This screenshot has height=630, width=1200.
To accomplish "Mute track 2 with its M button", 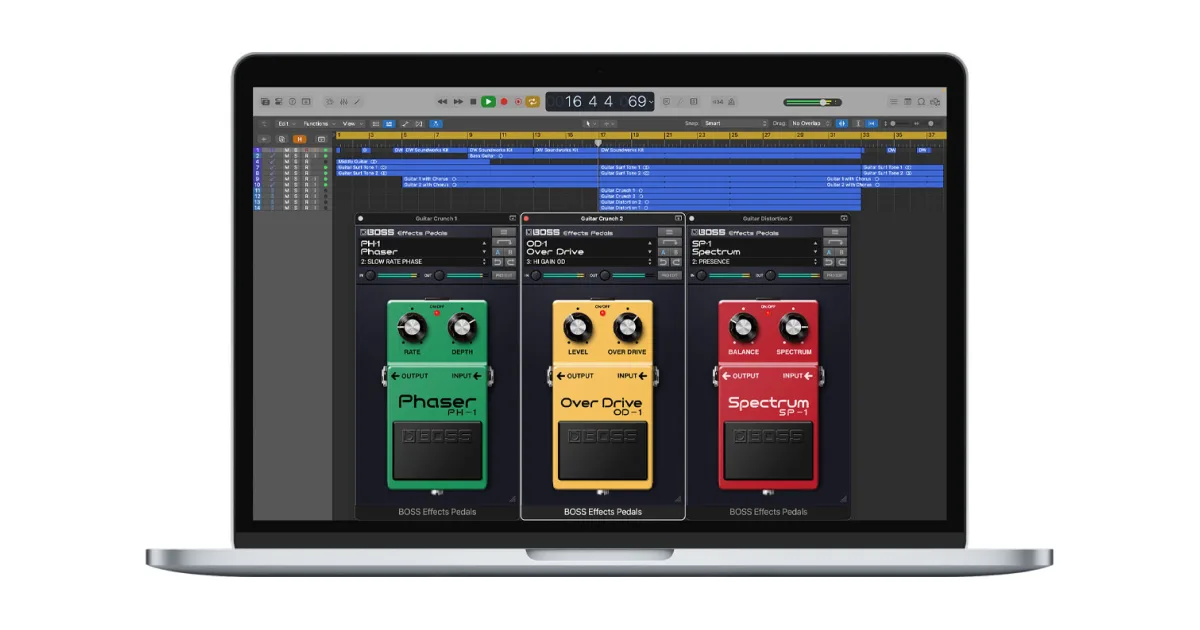I will pyautogui.click(x=286, y=156).
